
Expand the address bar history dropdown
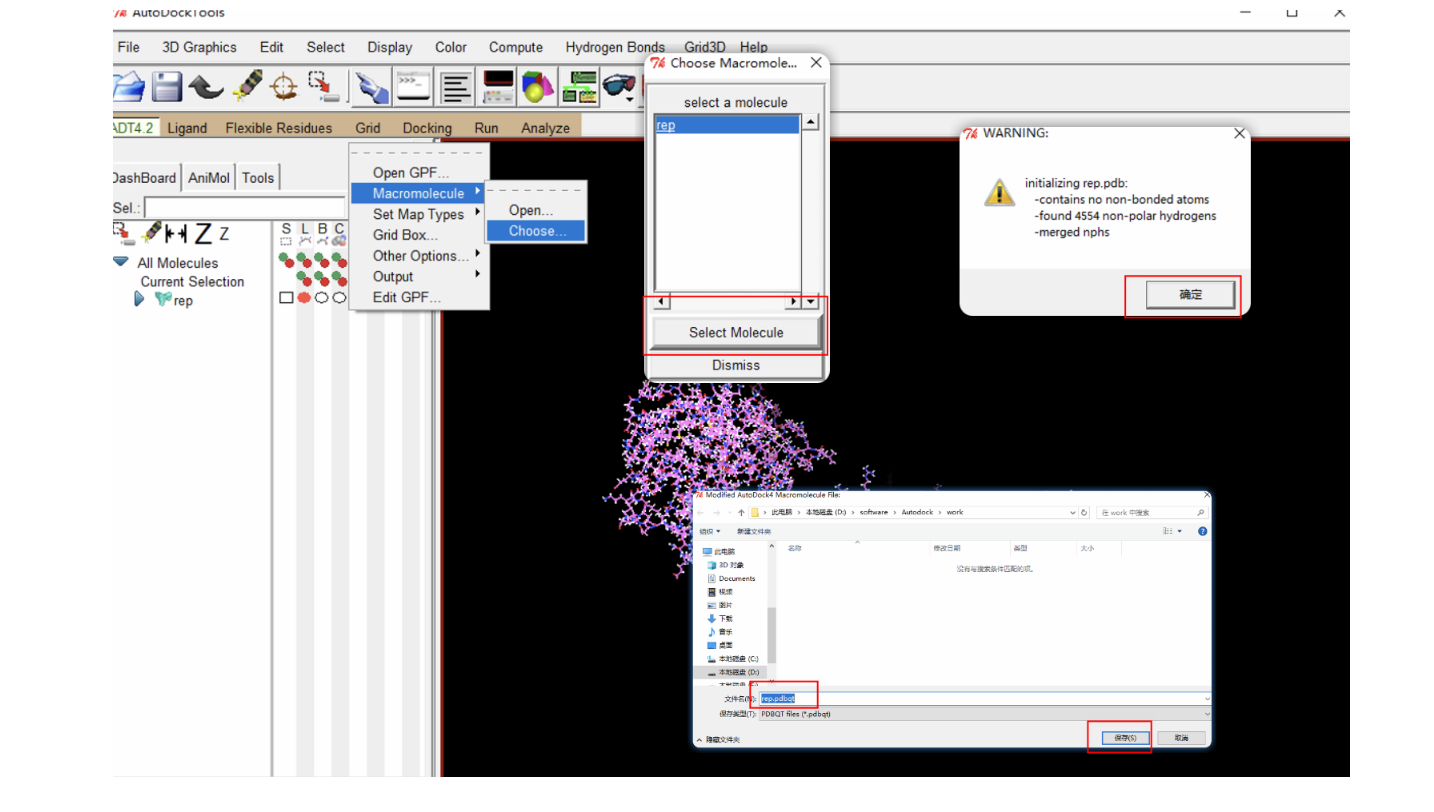tap(1073, 512)
